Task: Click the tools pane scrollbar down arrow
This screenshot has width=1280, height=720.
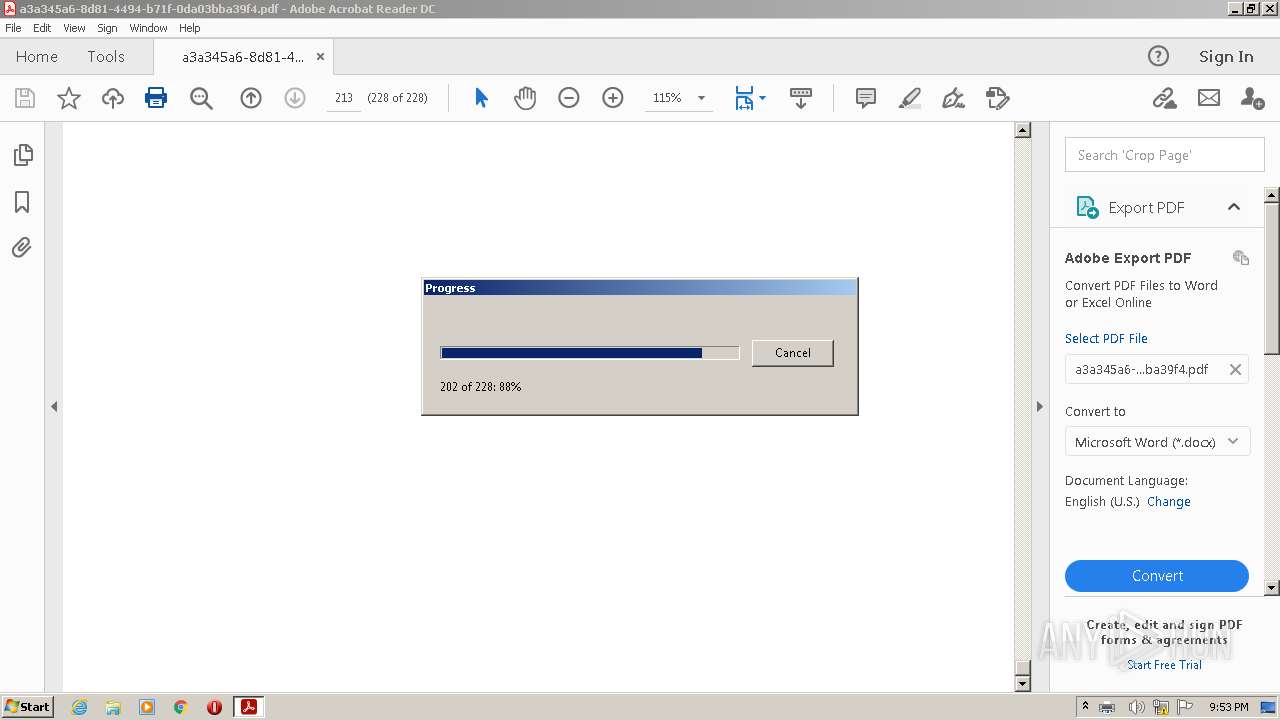Action: [1272, 588]
